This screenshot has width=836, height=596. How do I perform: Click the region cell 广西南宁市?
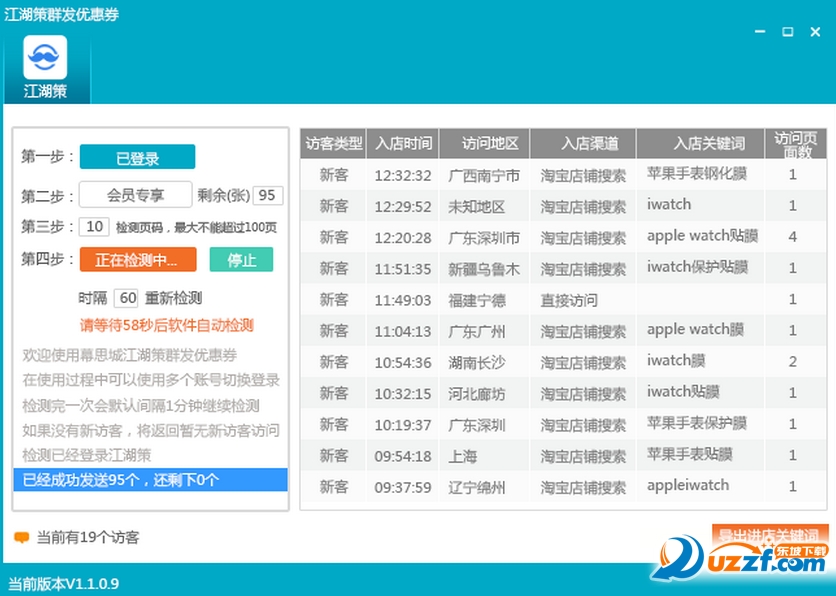(x=484, y=175)
